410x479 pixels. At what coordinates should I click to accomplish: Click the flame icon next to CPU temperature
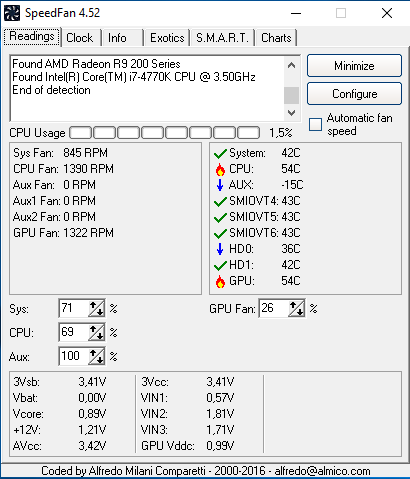[220, 169]
